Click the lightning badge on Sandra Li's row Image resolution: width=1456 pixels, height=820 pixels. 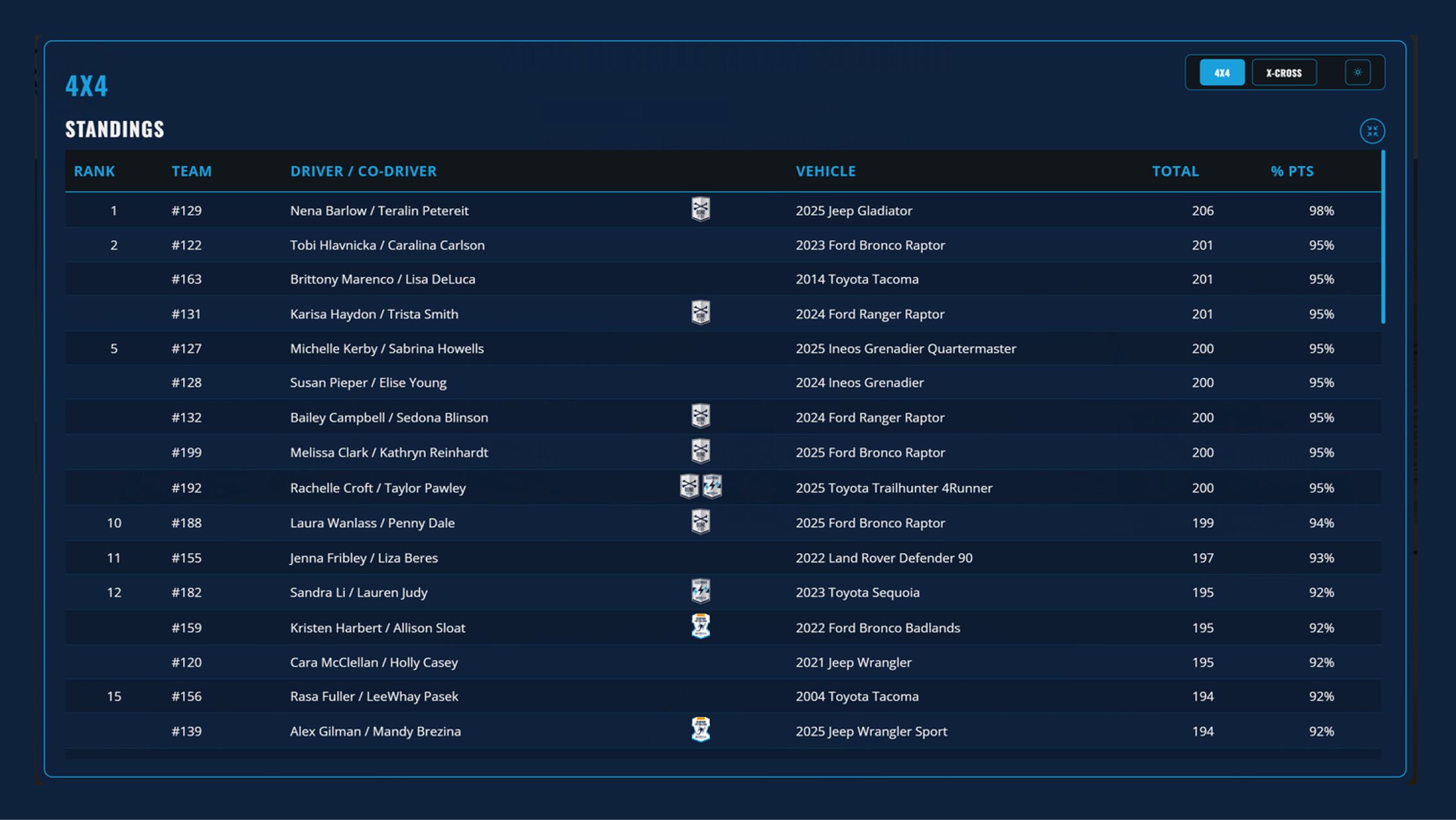(700, 592)
